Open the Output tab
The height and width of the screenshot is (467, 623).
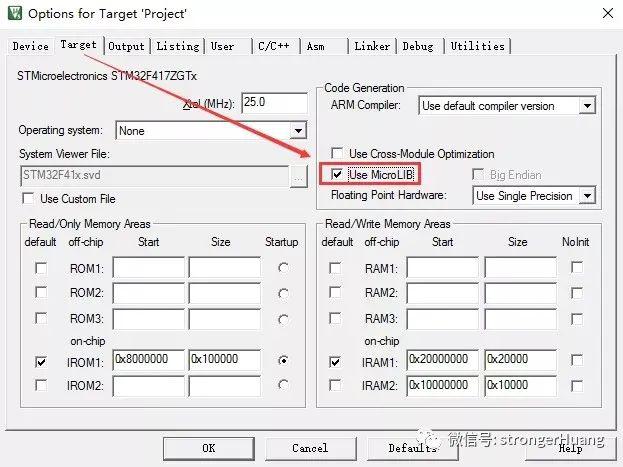[x=126, y=46]
